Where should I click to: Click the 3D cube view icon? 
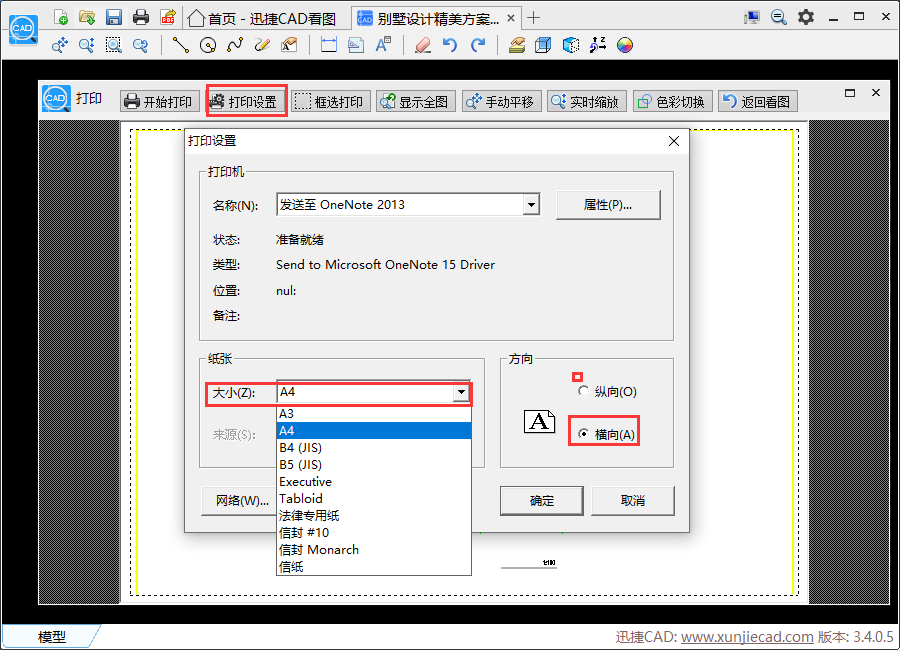tap(543, 45)
